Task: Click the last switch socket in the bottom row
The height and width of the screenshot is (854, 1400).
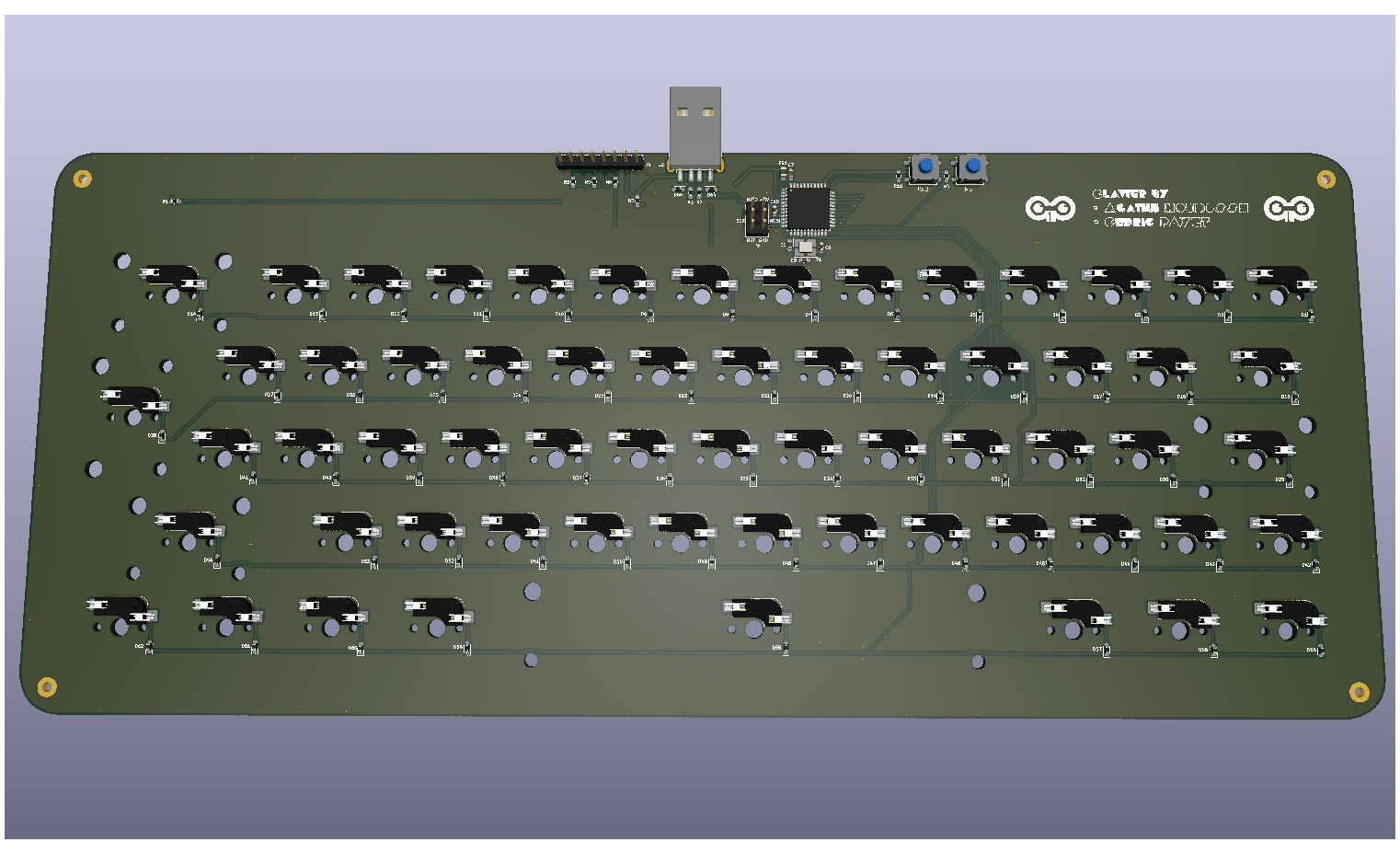Action: (x=1287, y=617)
